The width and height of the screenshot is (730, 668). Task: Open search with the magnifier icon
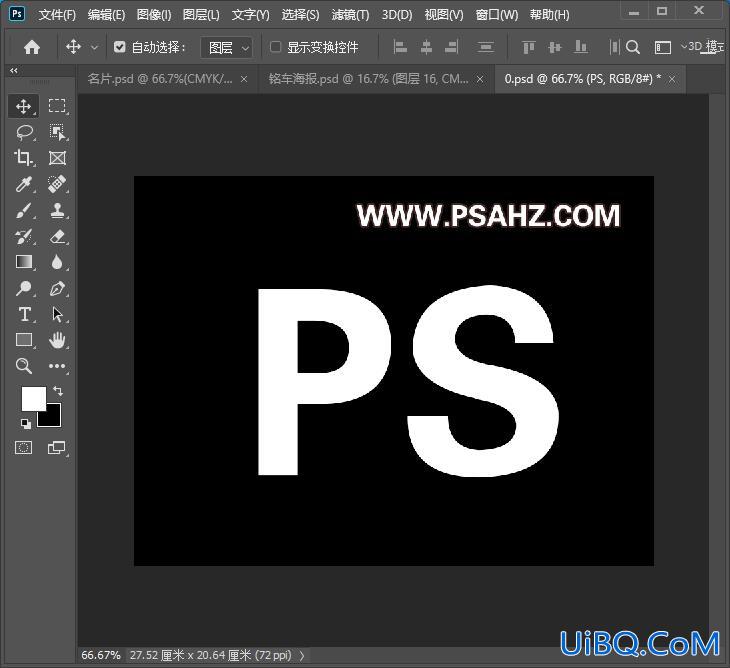(633, 47)
